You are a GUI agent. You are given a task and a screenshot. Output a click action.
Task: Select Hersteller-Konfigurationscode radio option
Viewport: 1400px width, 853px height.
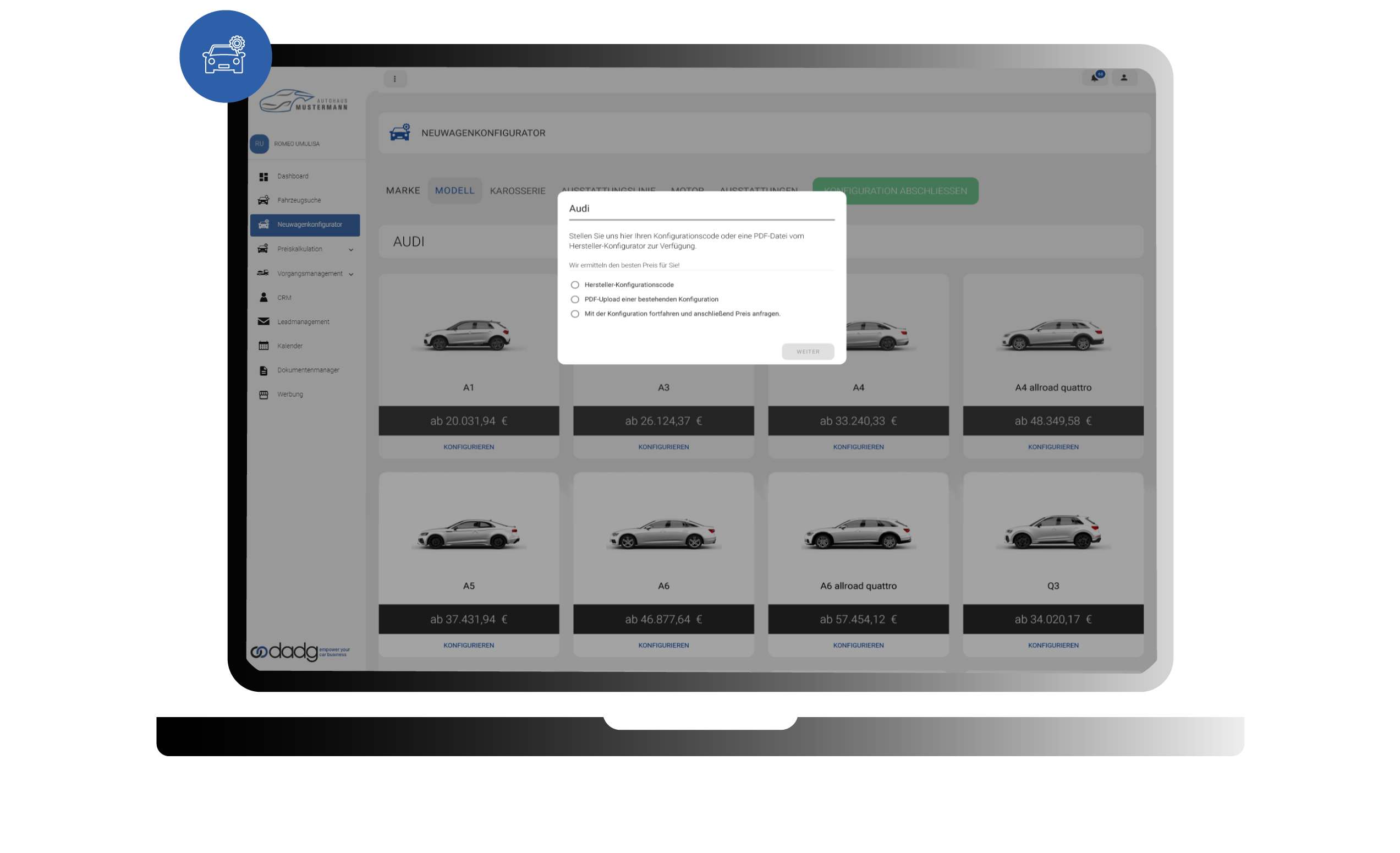point(575,285)
